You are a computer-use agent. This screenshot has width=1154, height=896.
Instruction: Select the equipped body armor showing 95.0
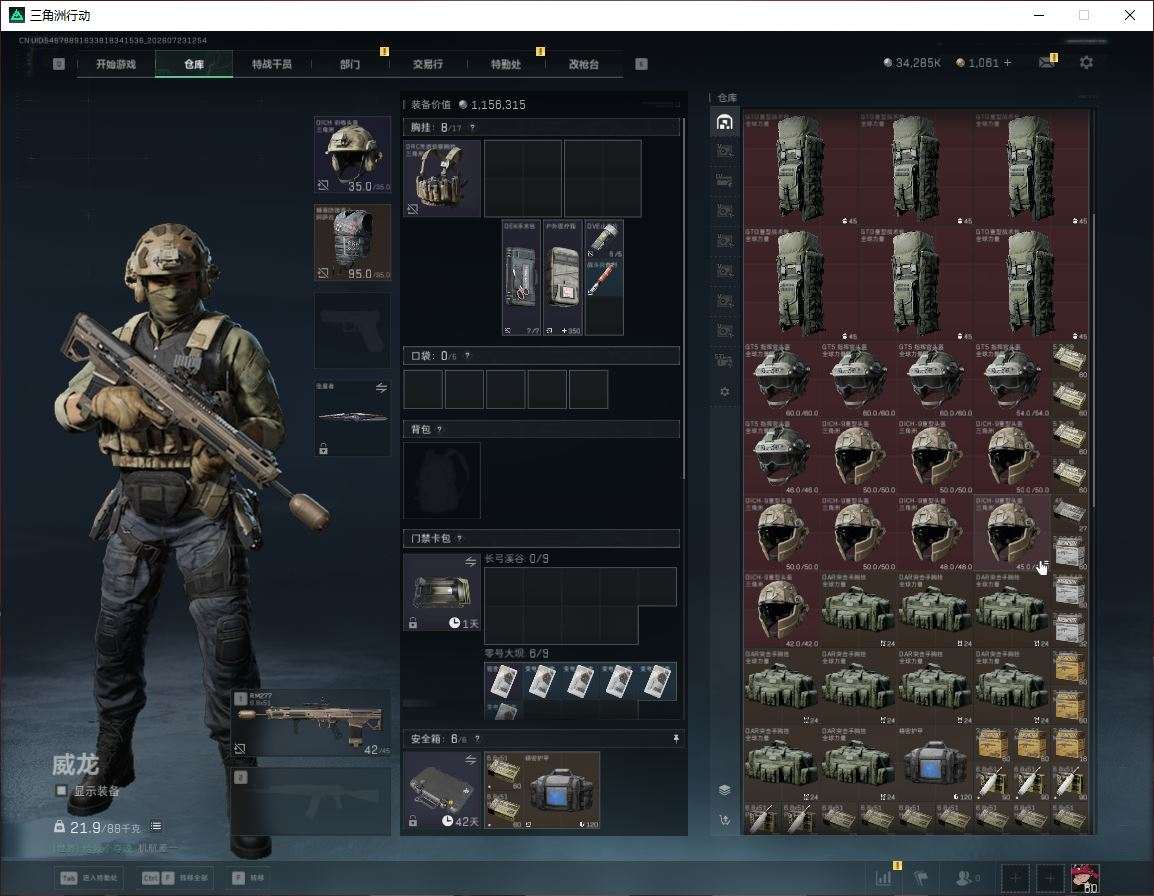coord(353,243)
